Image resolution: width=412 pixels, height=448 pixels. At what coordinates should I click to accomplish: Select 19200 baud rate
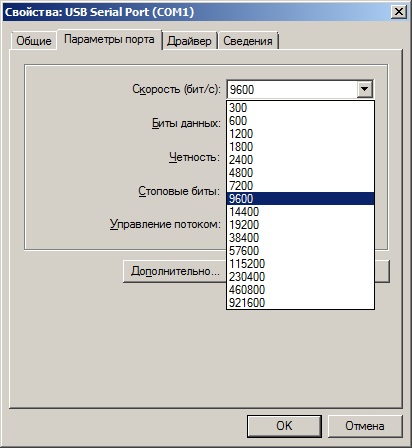pyautogui.click(x=300, y=225)
